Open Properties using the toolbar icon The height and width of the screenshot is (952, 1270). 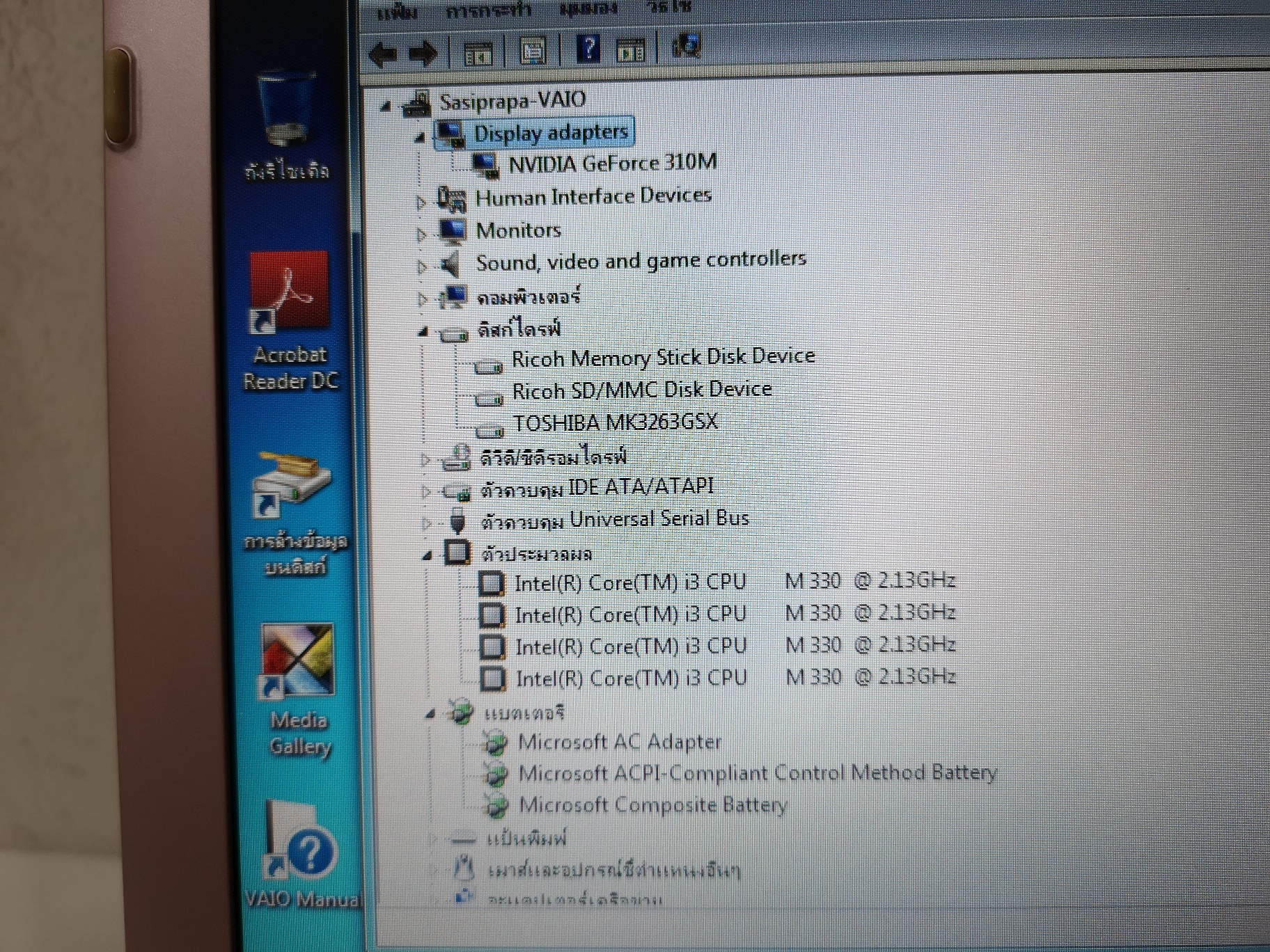533,51
